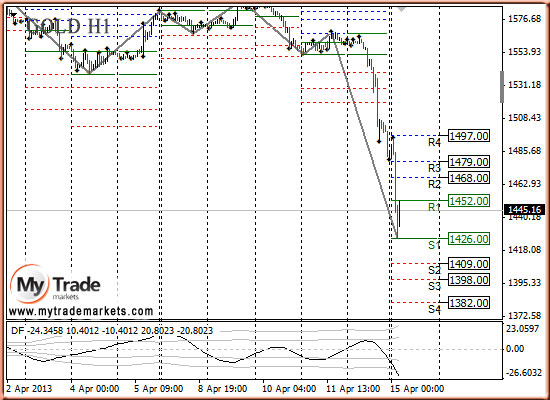
Task: Select the R3 price label 1479.00
Action: pyautogui.click(x=469, y=162)
